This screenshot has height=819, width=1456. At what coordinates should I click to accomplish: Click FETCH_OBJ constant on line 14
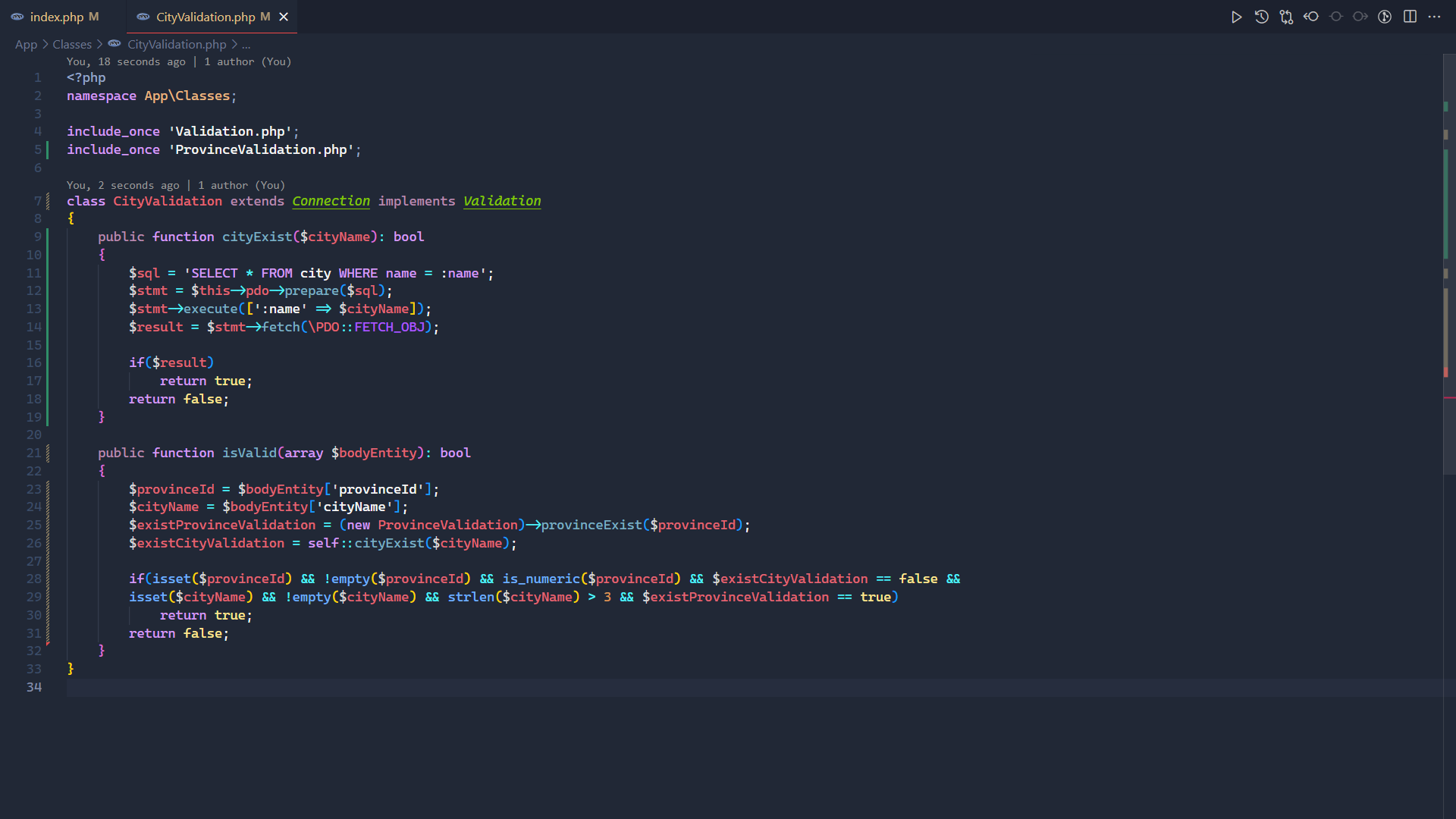[x=390, y=327]
